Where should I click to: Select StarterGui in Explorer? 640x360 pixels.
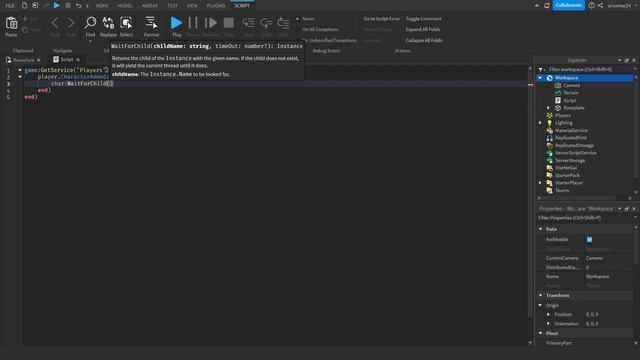pyautogui.click(x=566, y=168)
